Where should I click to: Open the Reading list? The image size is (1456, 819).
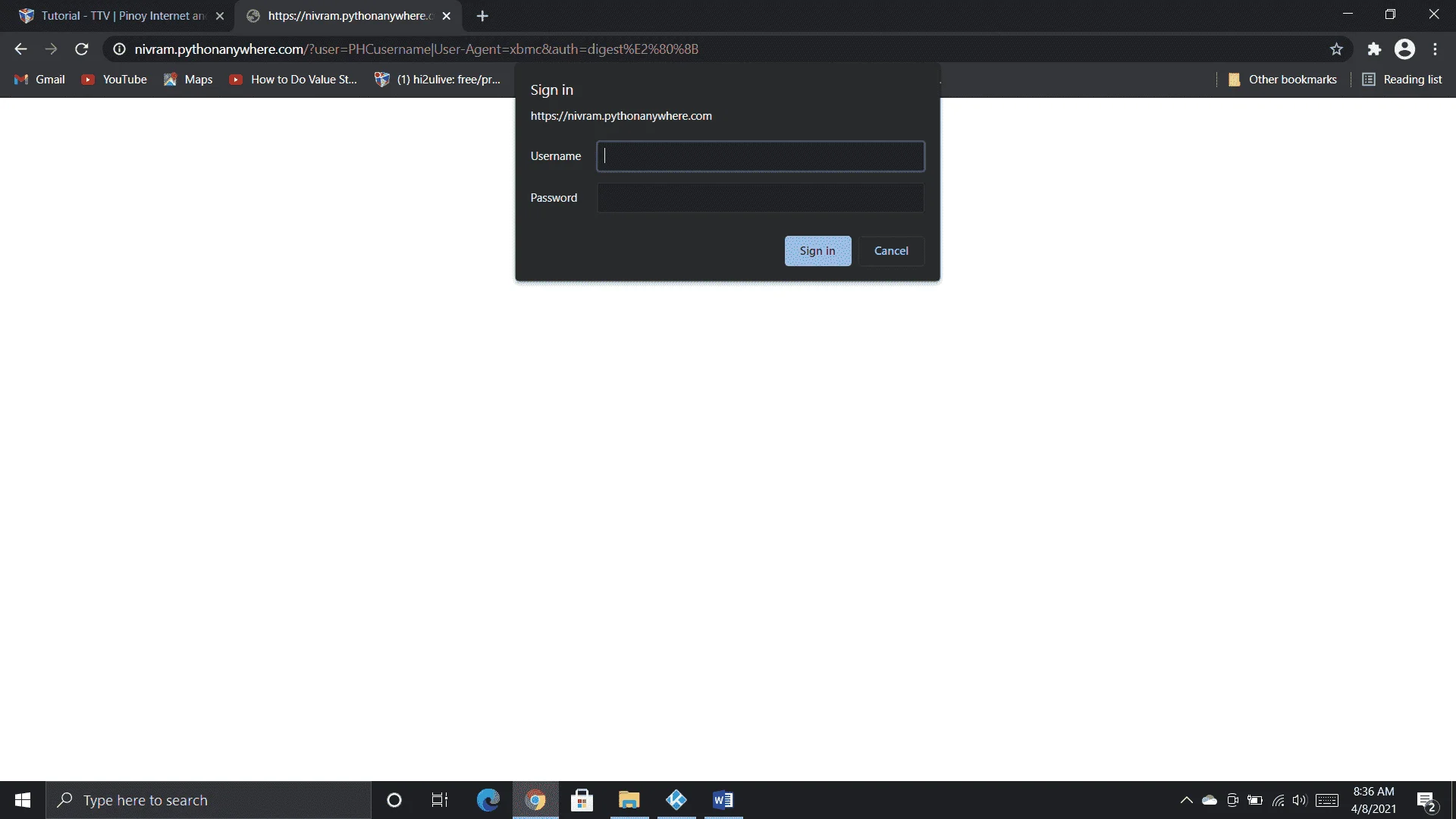[x=1402, y=80]
